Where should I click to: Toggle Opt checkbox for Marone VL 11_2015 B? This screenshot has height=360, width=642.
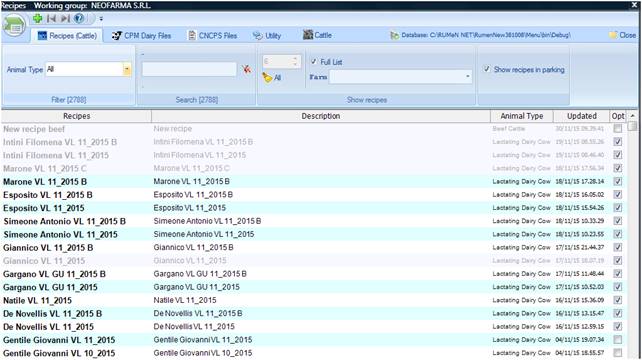[617, 181]
